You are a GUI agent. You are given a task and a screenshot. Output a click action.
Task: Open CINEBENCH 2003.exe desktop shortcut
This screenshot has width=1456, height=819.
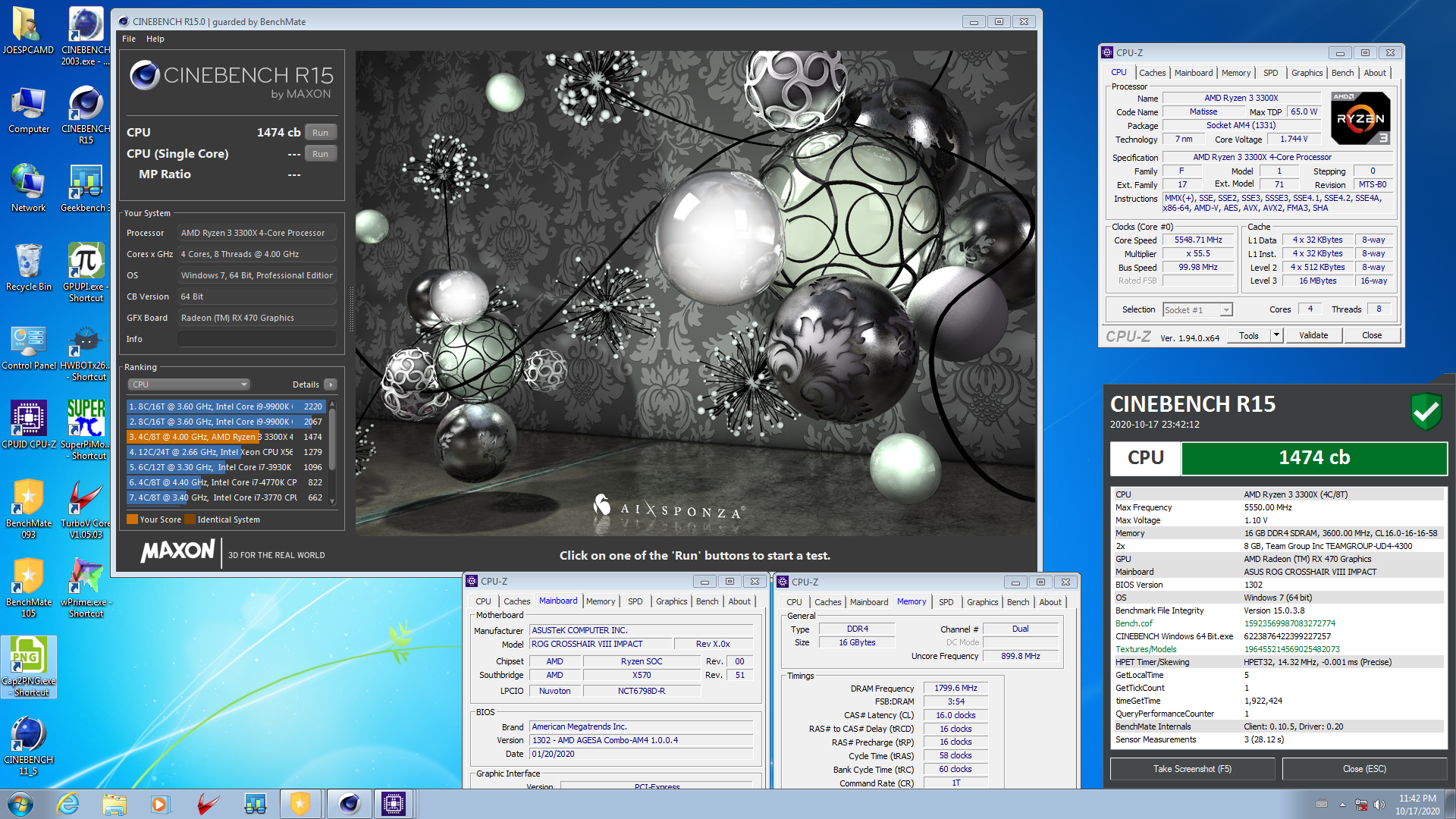coord(86,36)
